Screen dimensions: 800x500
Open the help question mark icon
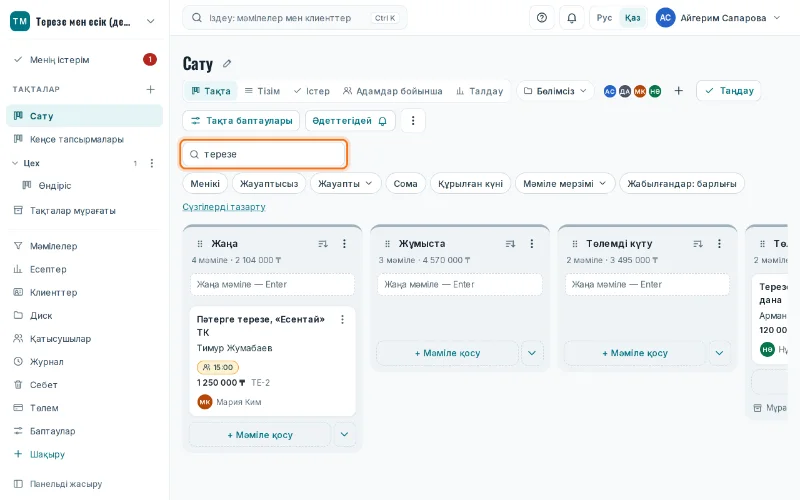542,18
